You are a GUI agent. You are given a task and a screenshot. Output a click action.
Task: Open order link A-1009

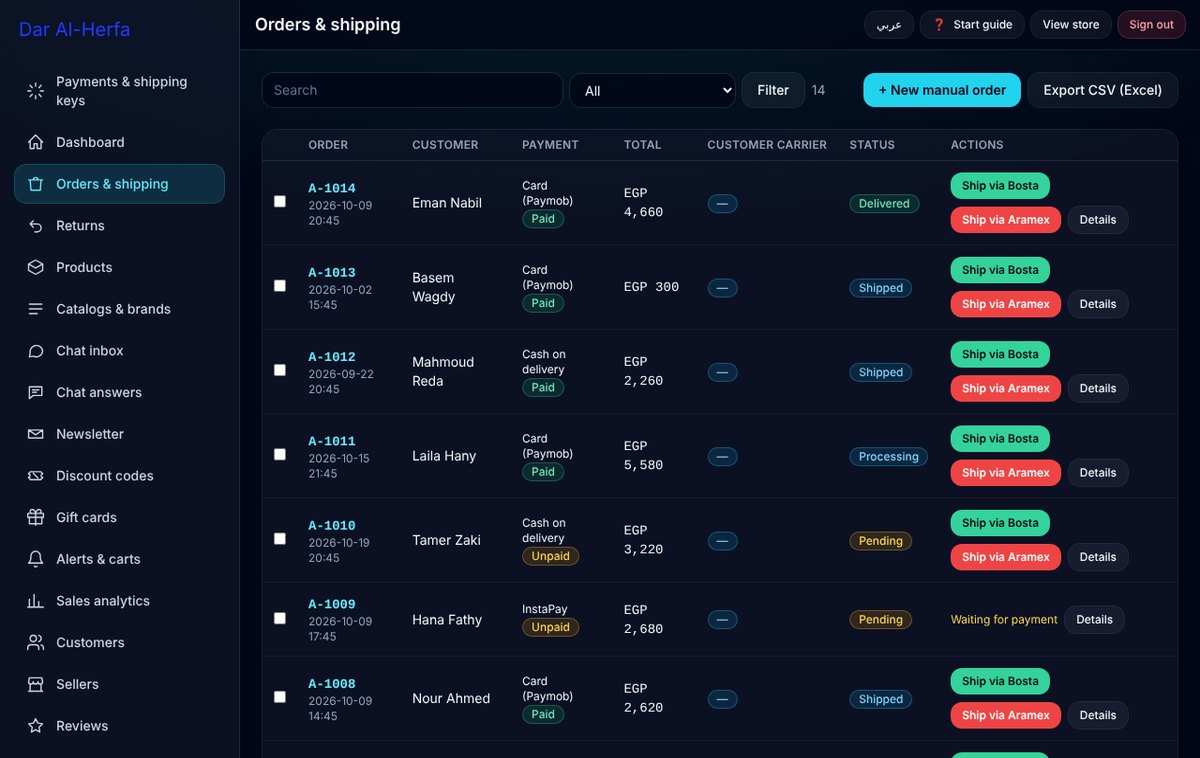332,604
